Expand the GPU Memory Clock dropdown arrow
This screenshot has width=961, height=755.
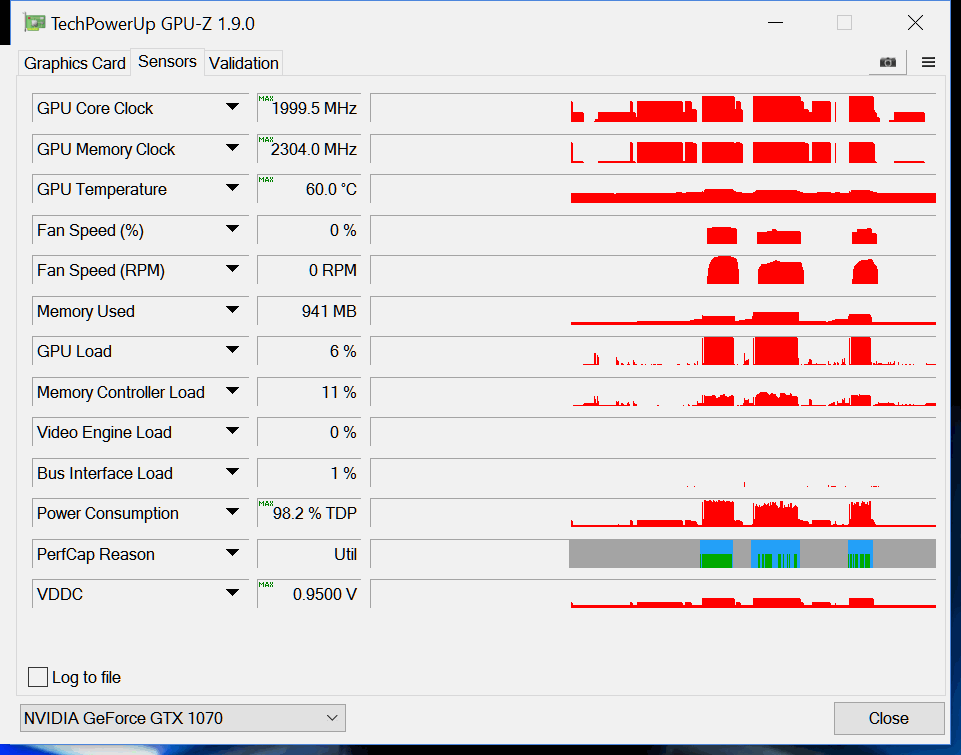click(x=232, y=148)
